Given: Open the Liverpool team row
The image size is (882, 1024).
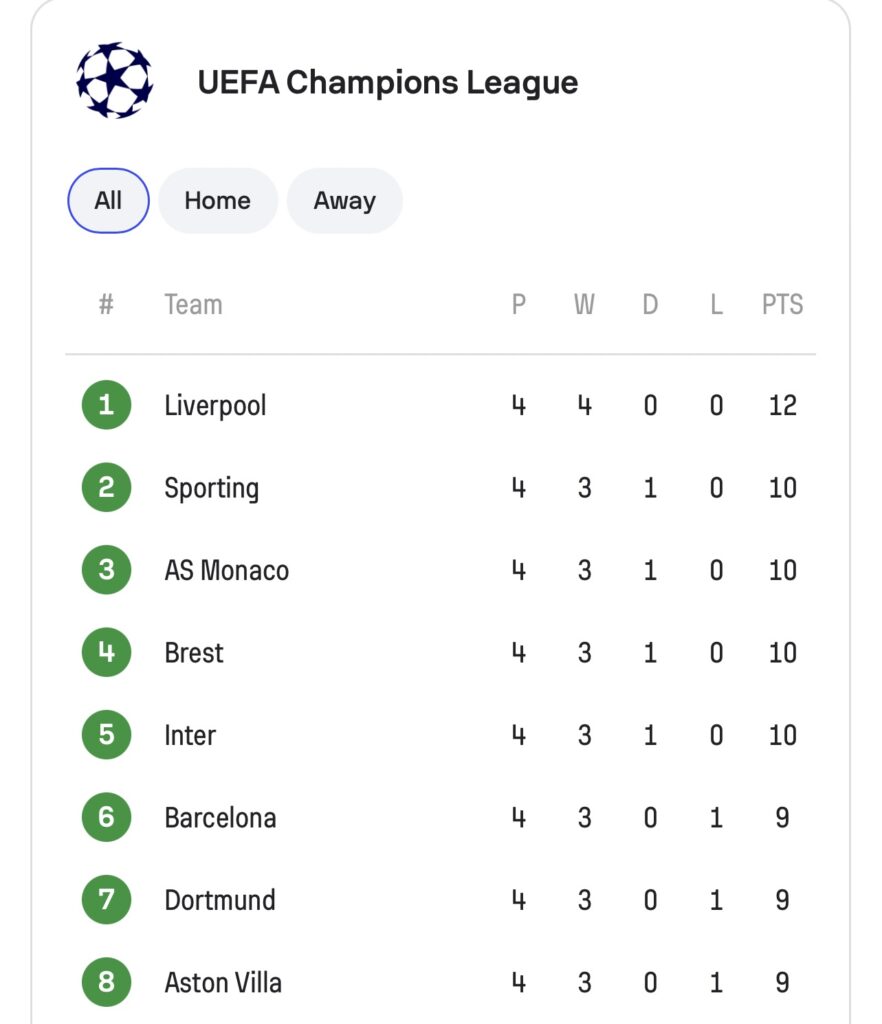Looking at the screenshot, I should [441, 405].
